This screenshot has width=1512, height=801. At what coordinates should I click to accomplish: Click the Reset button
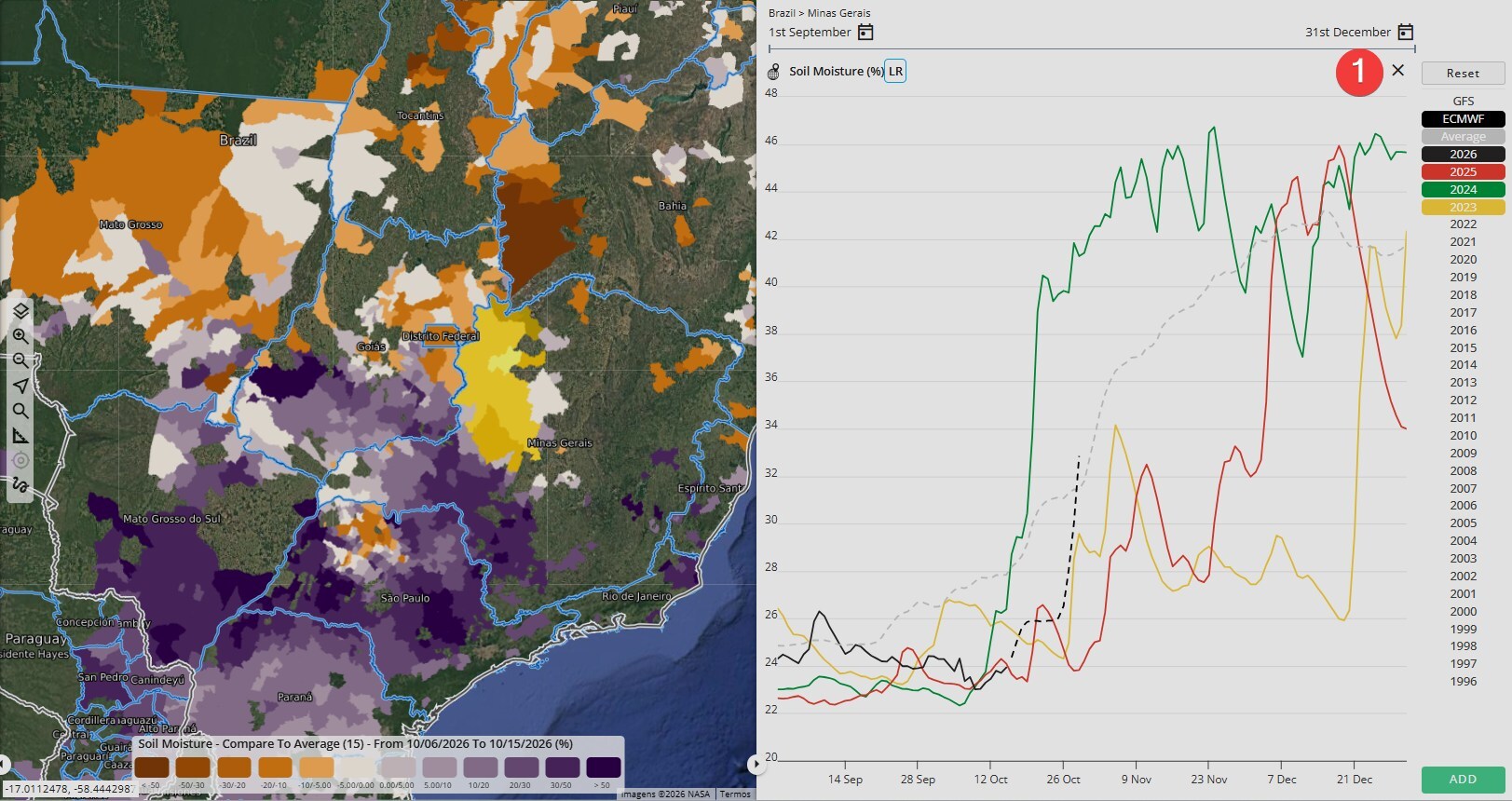tap(1463, 74)
